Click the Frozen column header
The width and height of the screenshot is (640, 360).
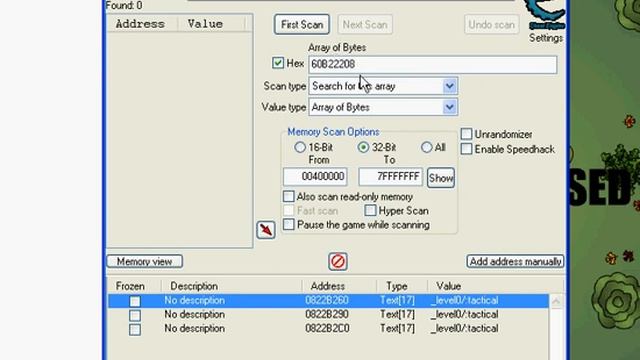click(130, 286)
